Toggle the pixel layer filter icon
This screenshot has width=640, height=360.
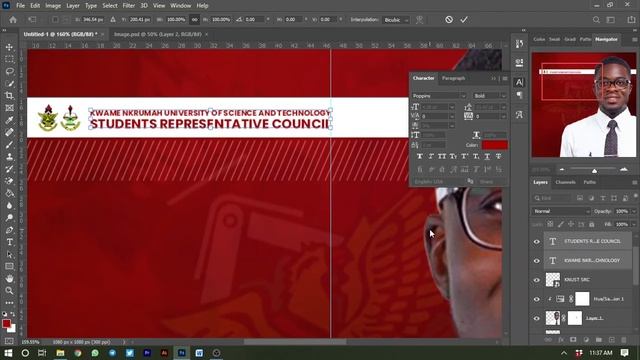tap(580, 198)
